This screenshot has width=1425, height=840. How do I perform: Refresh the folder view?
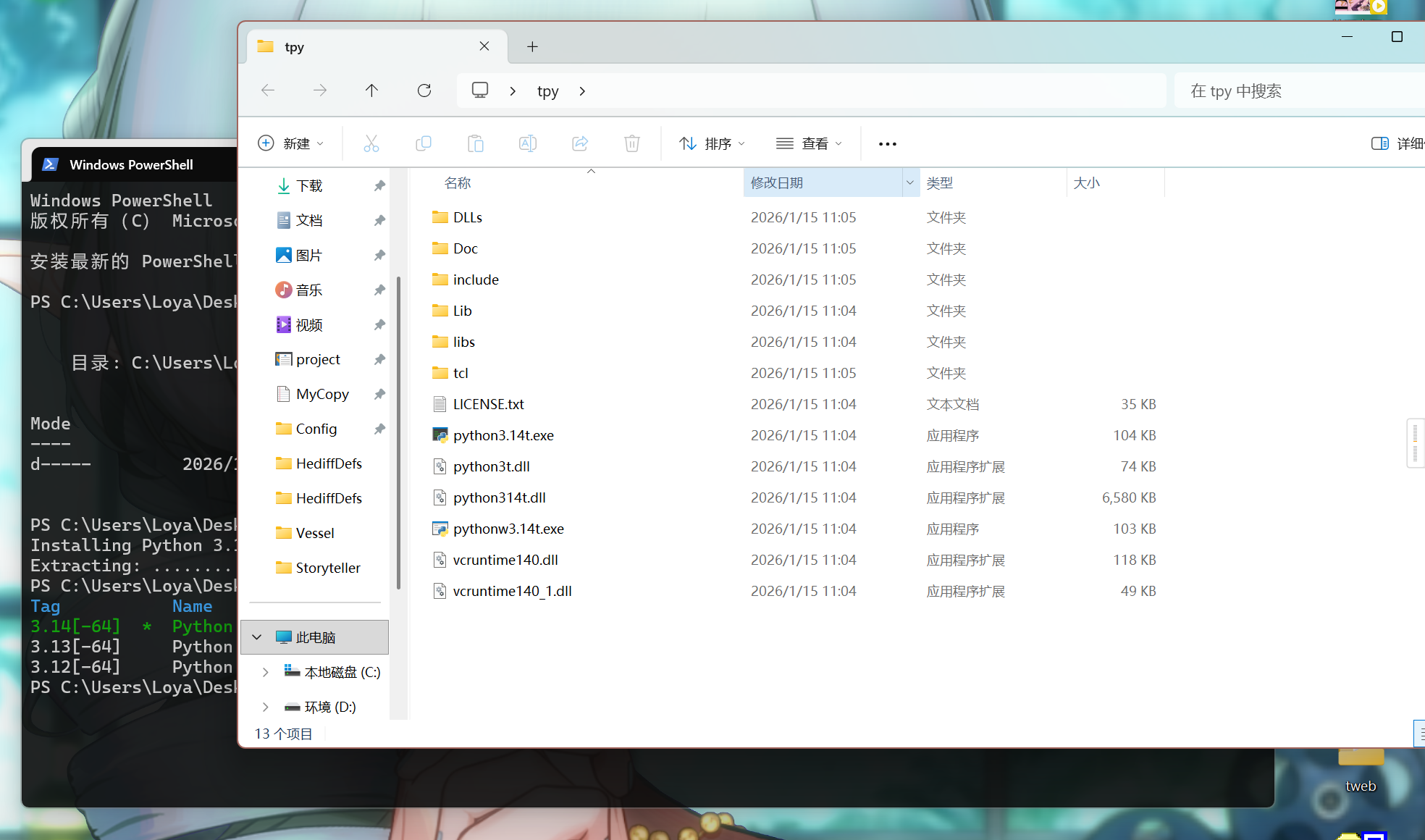click(x=424, y=90)
